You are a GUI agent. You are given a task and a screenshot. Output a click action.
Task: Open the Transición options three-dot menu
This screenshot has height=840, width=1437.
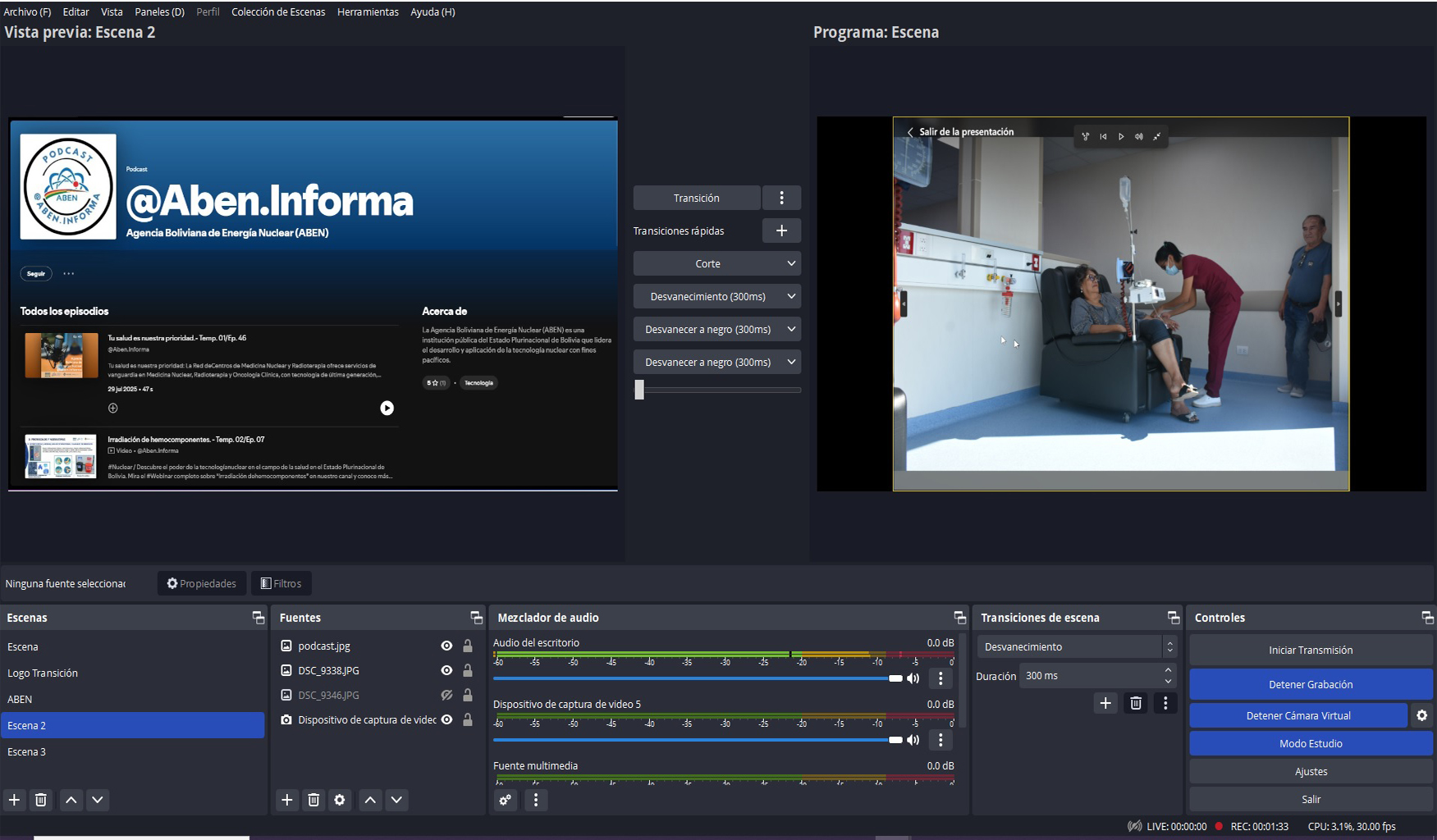click(781, 198)
